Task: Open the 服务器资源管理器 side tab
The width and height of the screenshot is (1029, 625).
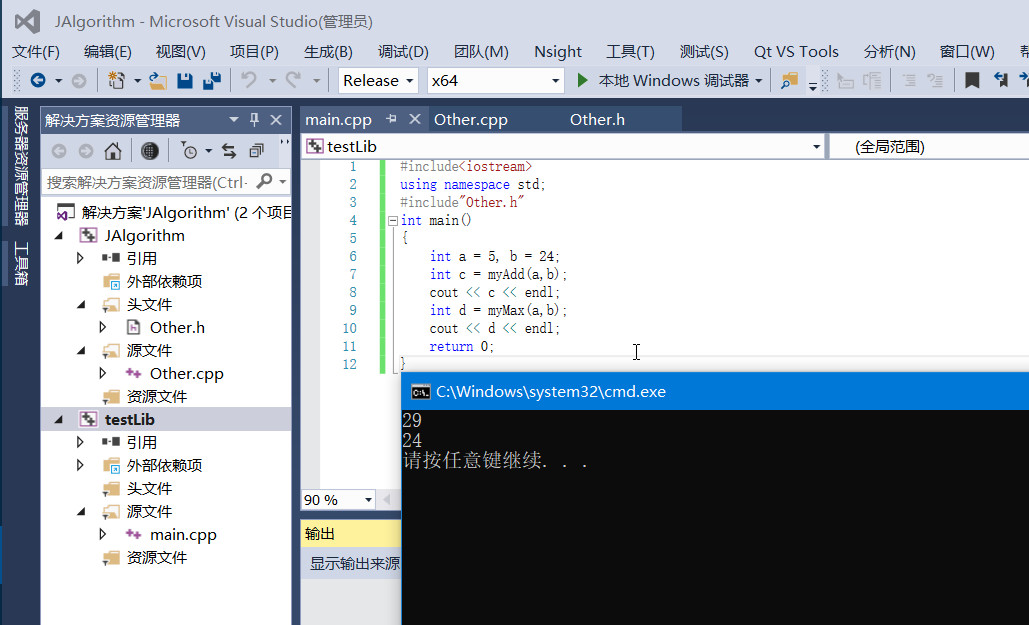Action: [x=21, y=165]
